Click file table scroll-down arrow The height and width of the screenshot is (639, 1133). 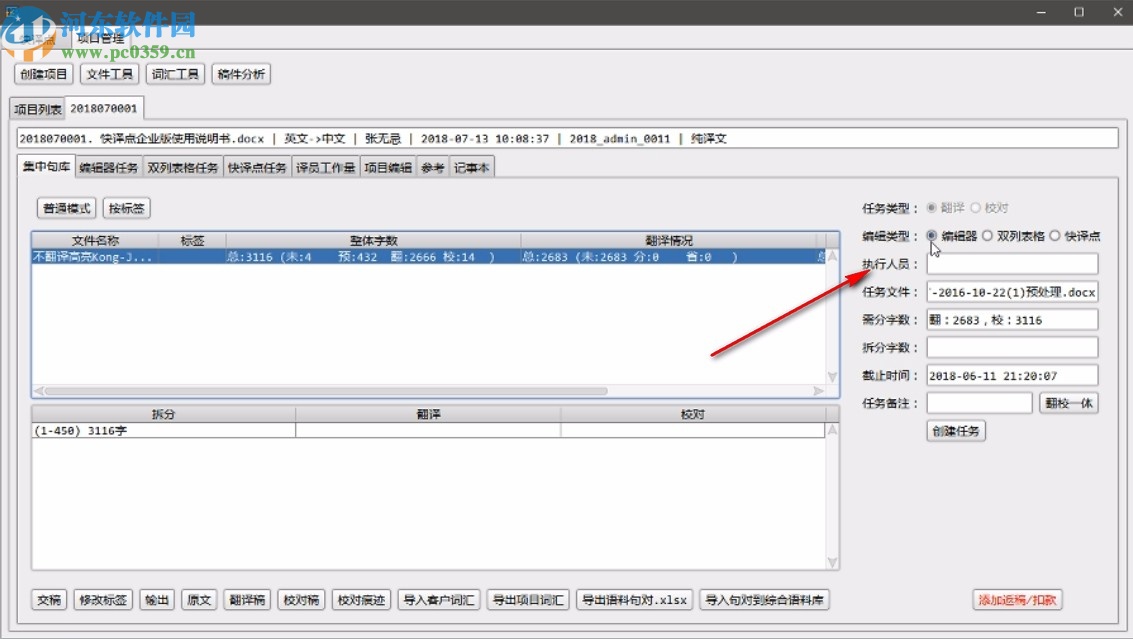[x=832, y=377]
